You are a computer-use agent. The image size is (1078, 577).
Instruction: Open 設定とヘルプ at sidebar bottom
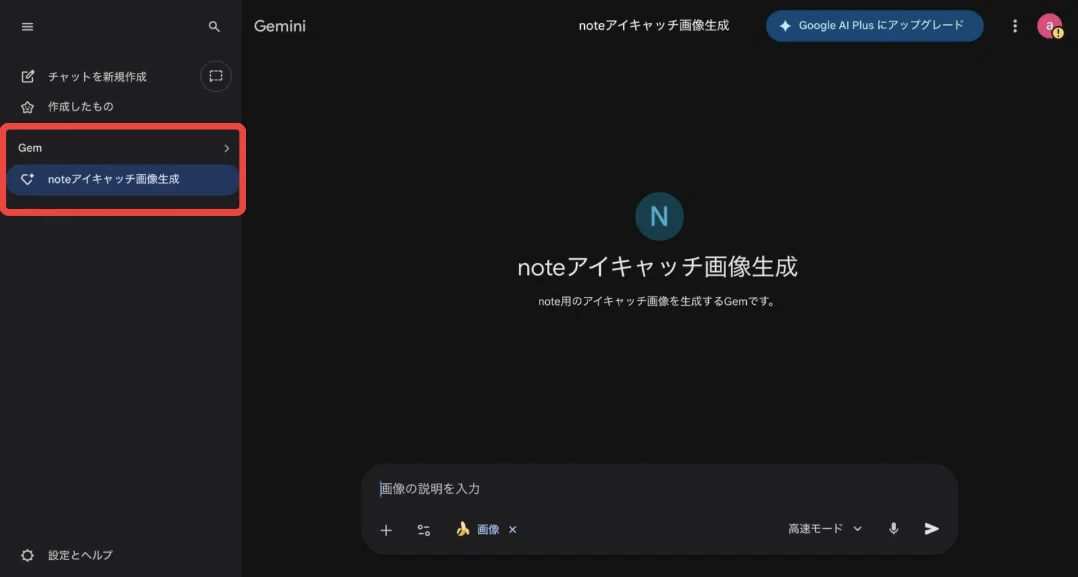tap(67, 555)
